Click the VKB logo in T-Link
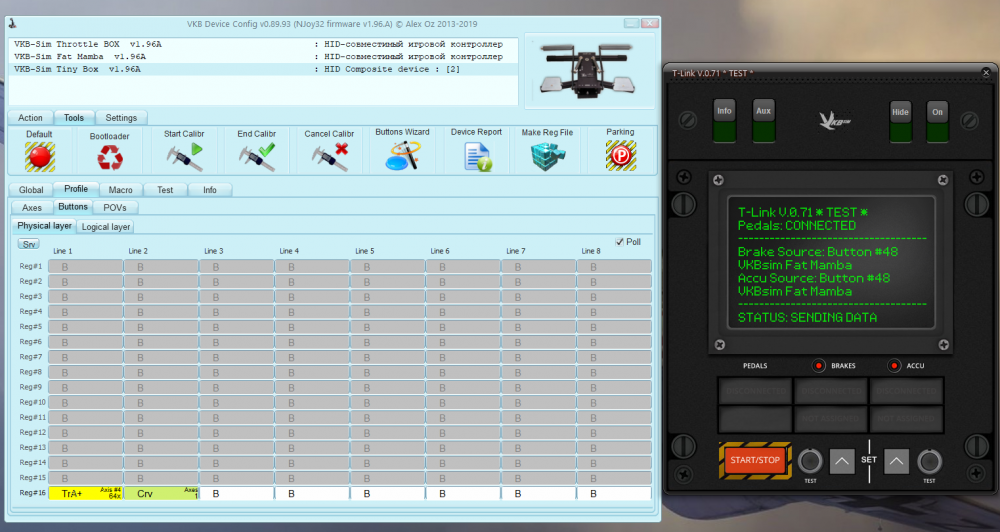Screen dimensions: 1000x532 835,120
